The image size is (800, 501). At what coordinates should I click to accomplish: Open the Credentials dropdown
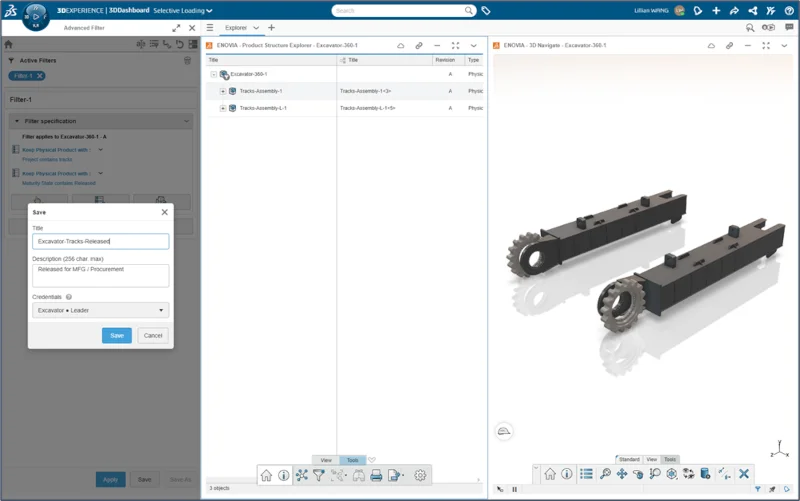pos(99,311)
